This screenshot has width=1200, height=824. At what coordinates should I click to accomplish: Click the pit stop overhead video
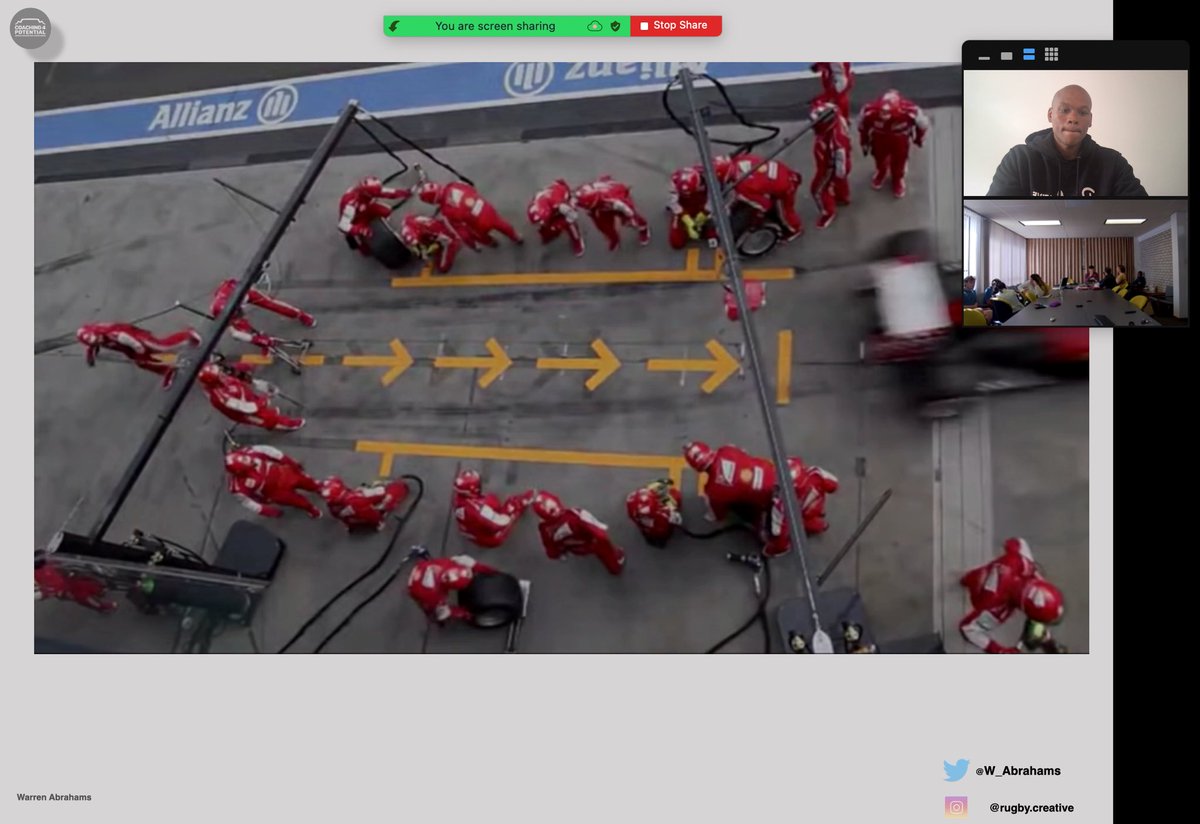[561, 358]
